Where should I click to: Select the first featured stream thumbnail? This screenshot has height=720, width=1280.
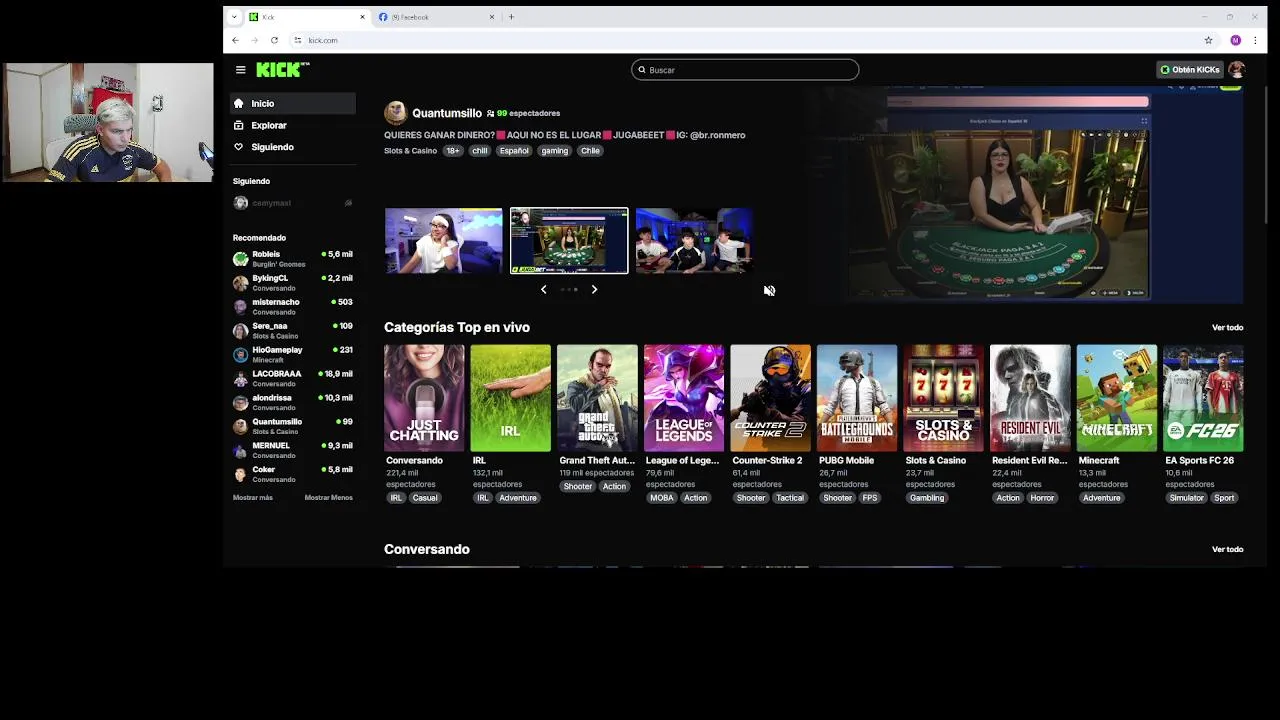(x=443, y=240)
